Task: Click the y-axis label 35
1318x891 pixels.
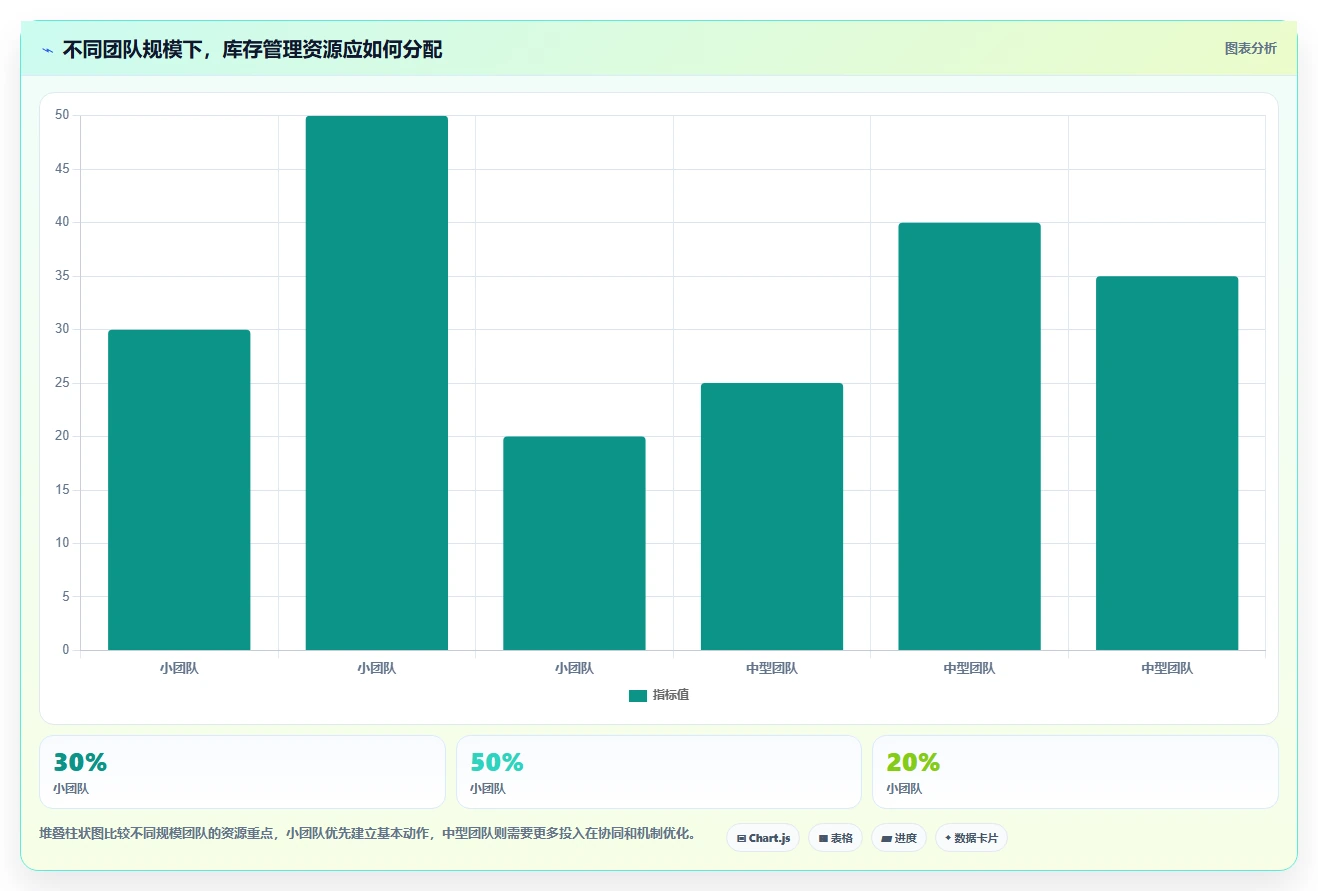Action: (62, 276)
